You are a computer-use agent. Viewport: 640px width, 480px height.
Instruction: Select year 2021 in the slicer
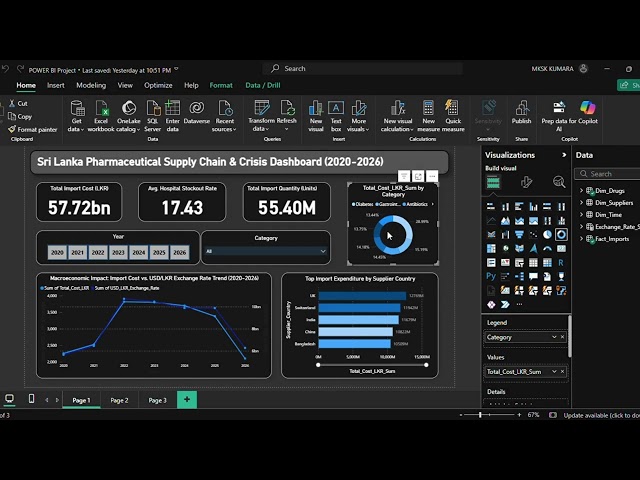point(78,252)
